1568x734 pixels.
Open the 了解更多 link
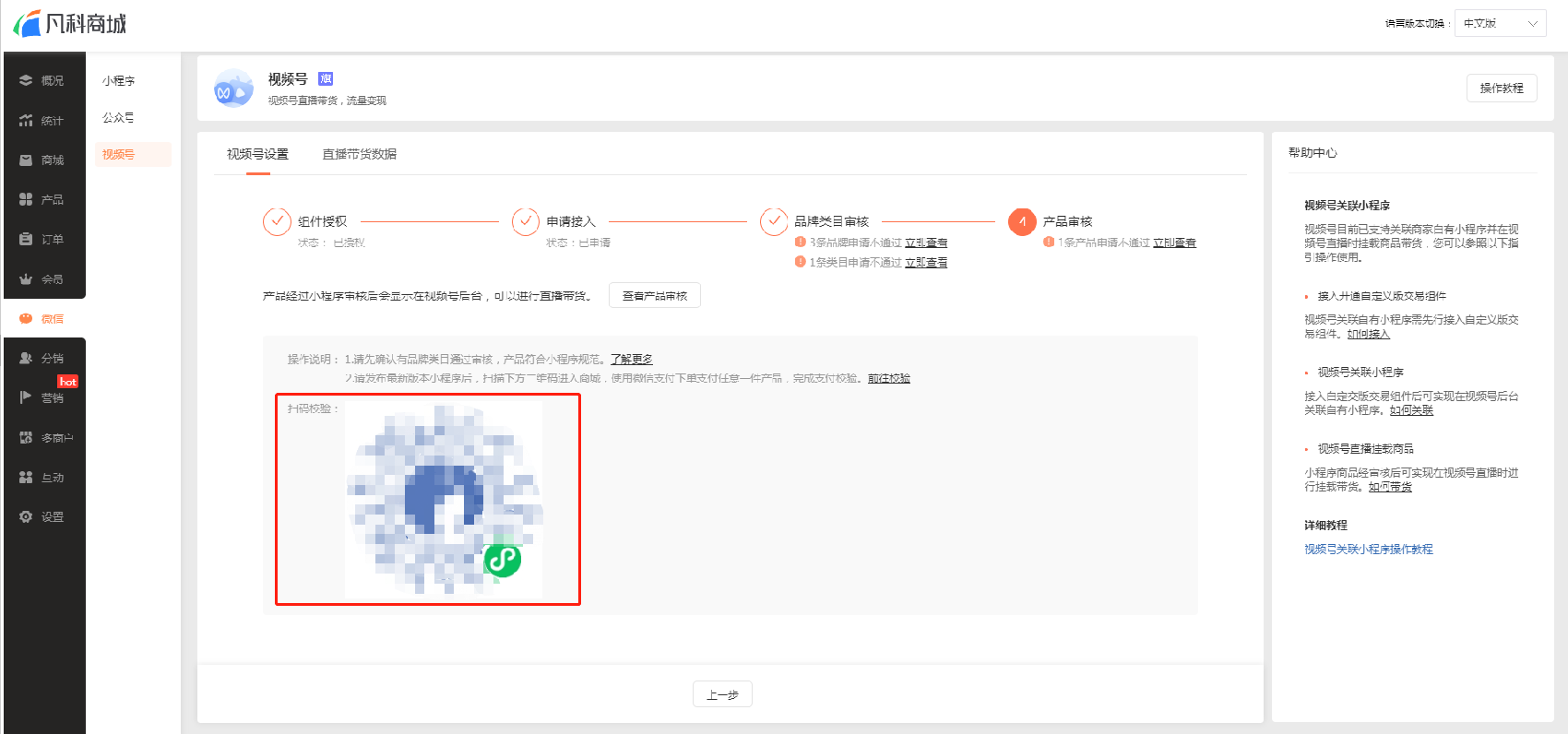tap(632, 359)
